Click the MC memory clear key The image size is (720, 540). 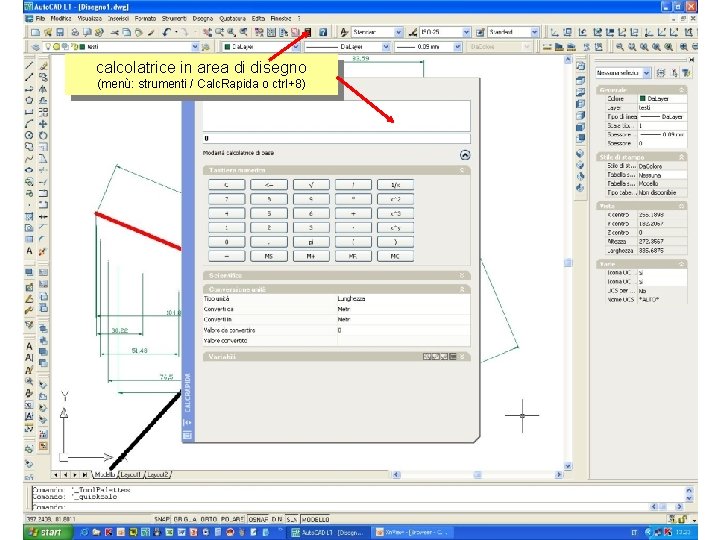395,256
